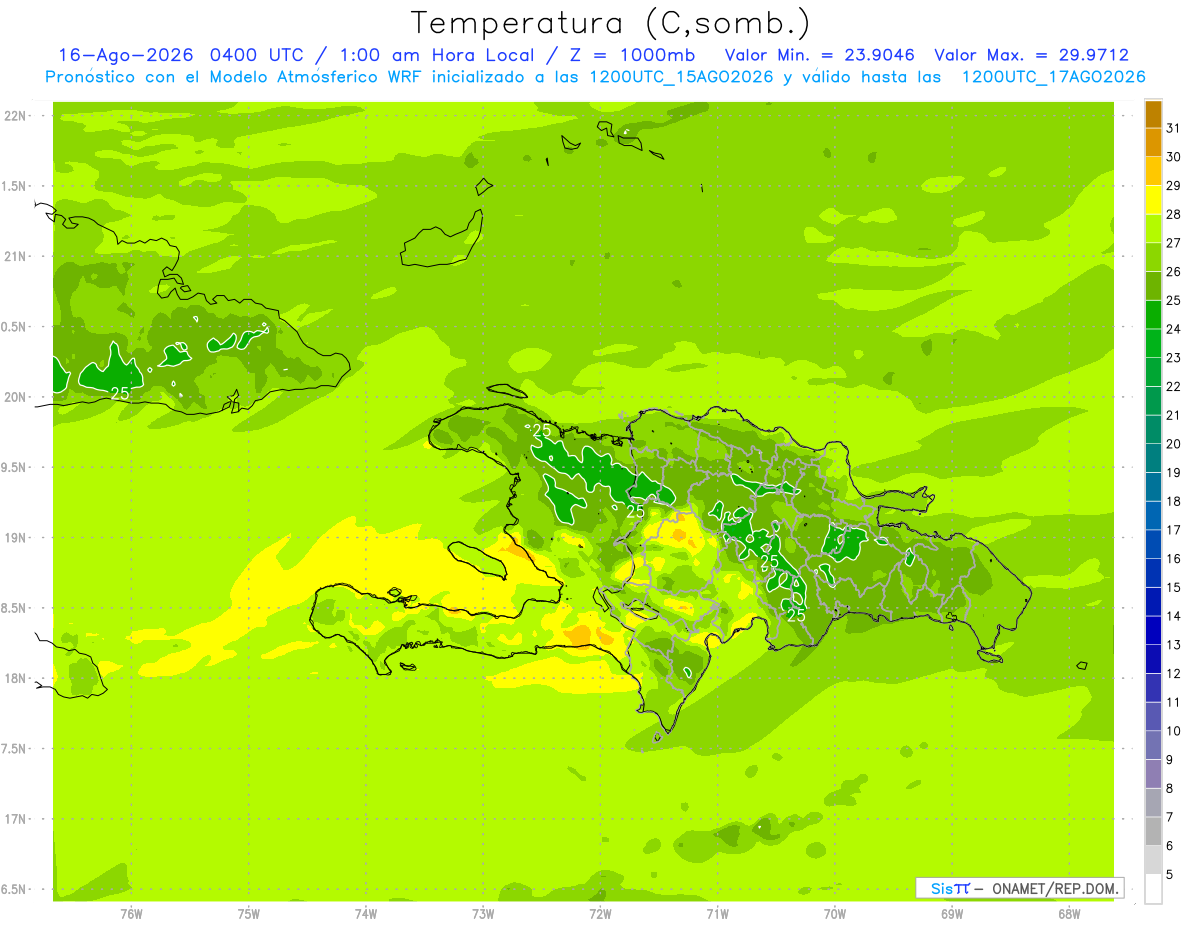Click the "20N" latitude axis label
Screen dimensions: 1200x927
click(15, 397)
